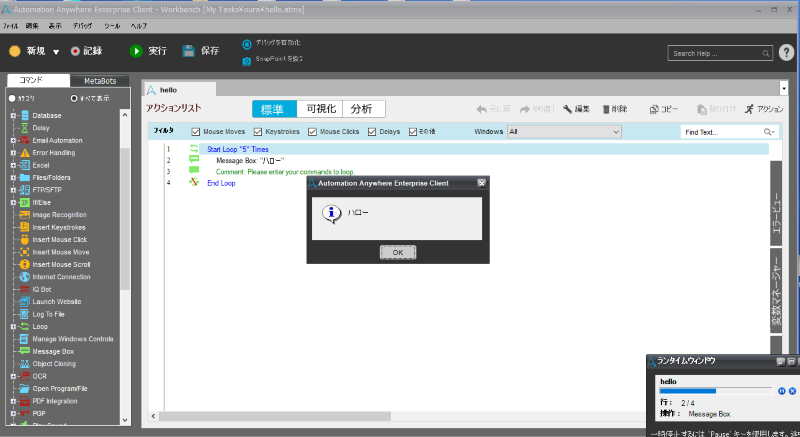Click the Message Box command icon

pyautogui.click(x=24, y=351)
